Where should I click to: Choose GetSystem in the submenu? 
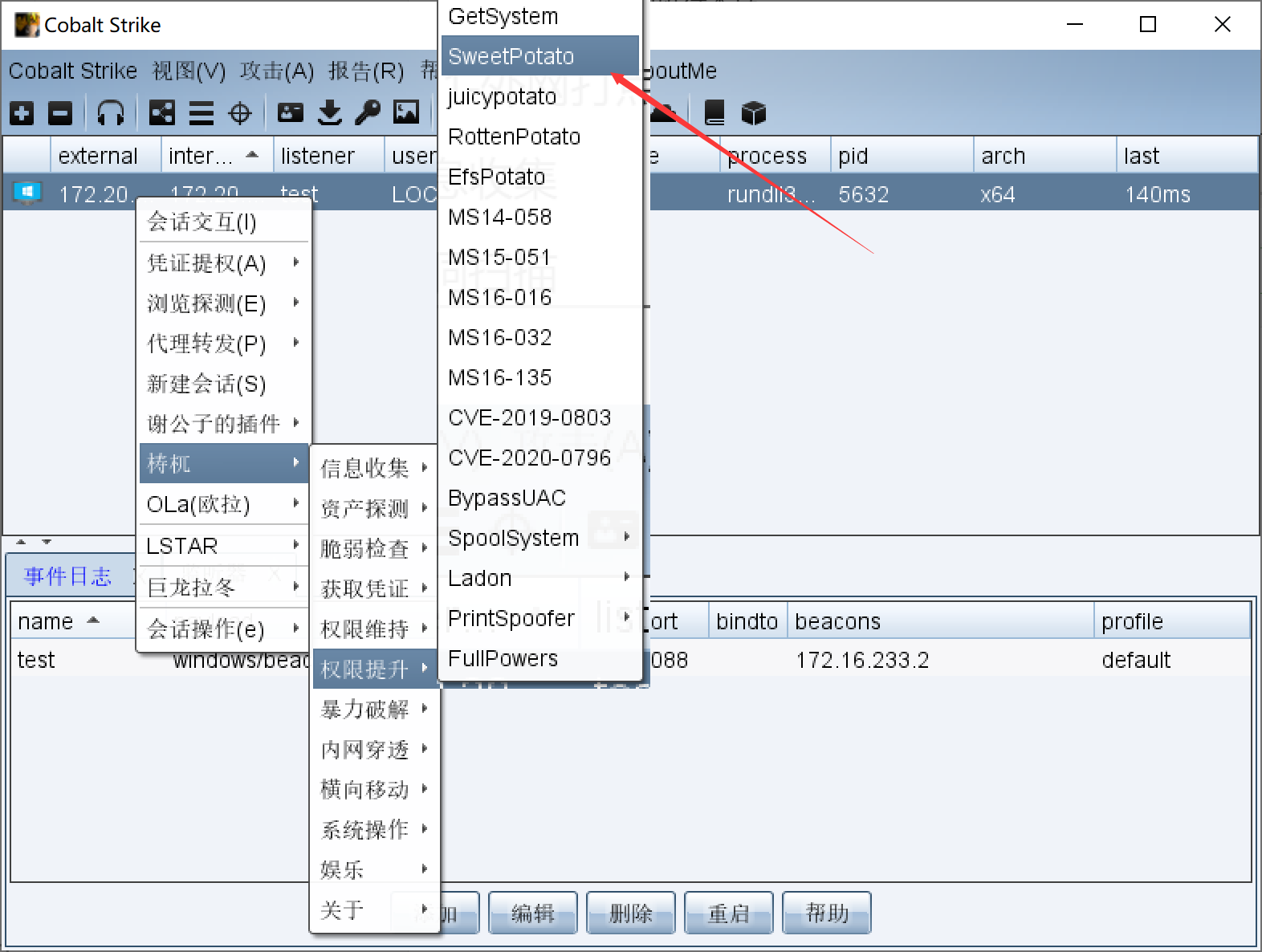click(540, 16)
